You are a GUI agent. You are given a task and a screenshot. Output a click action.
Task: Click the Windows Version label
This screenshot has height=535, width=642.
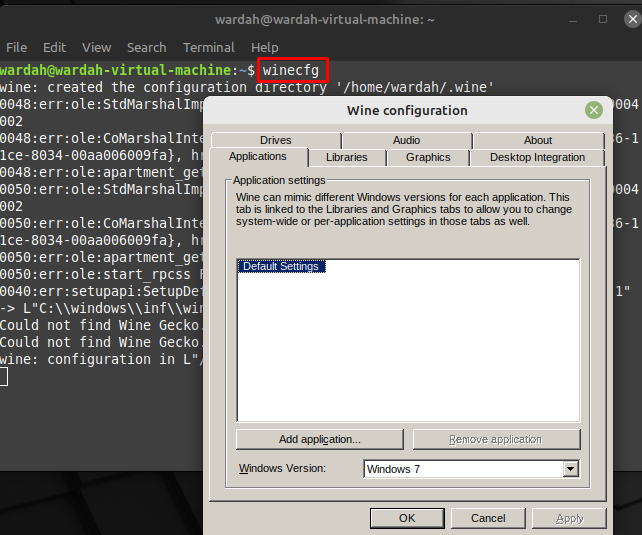coord(283,468)
